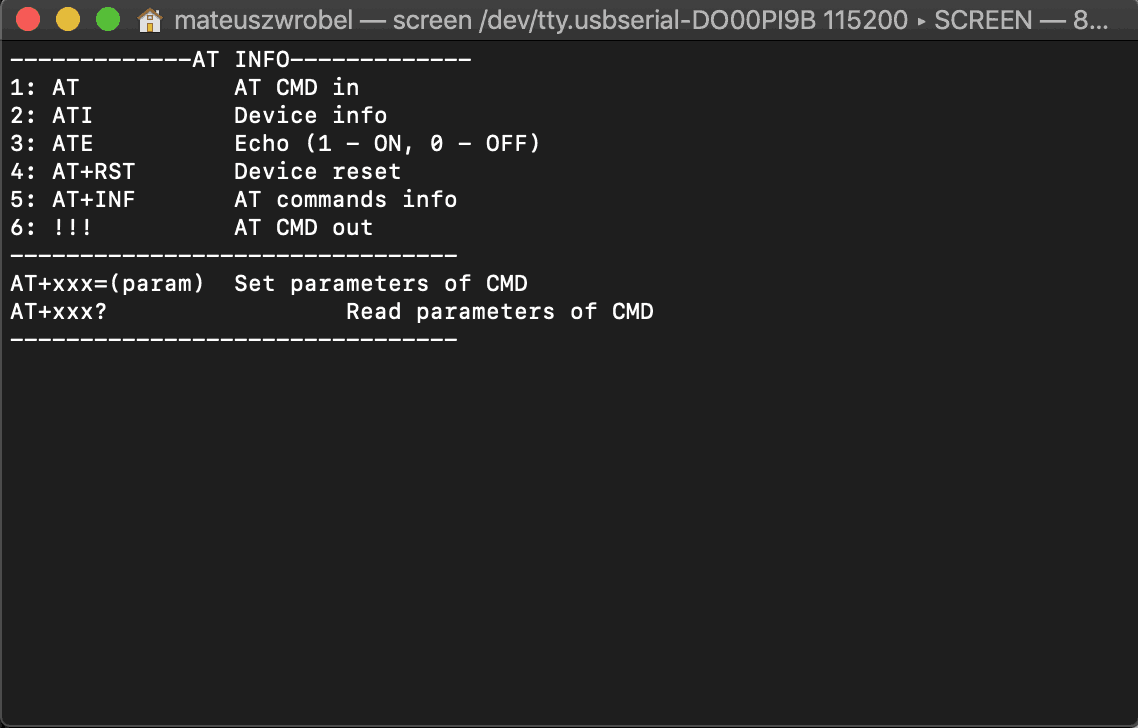Click the ATE echo command

(x=72, y=144)
